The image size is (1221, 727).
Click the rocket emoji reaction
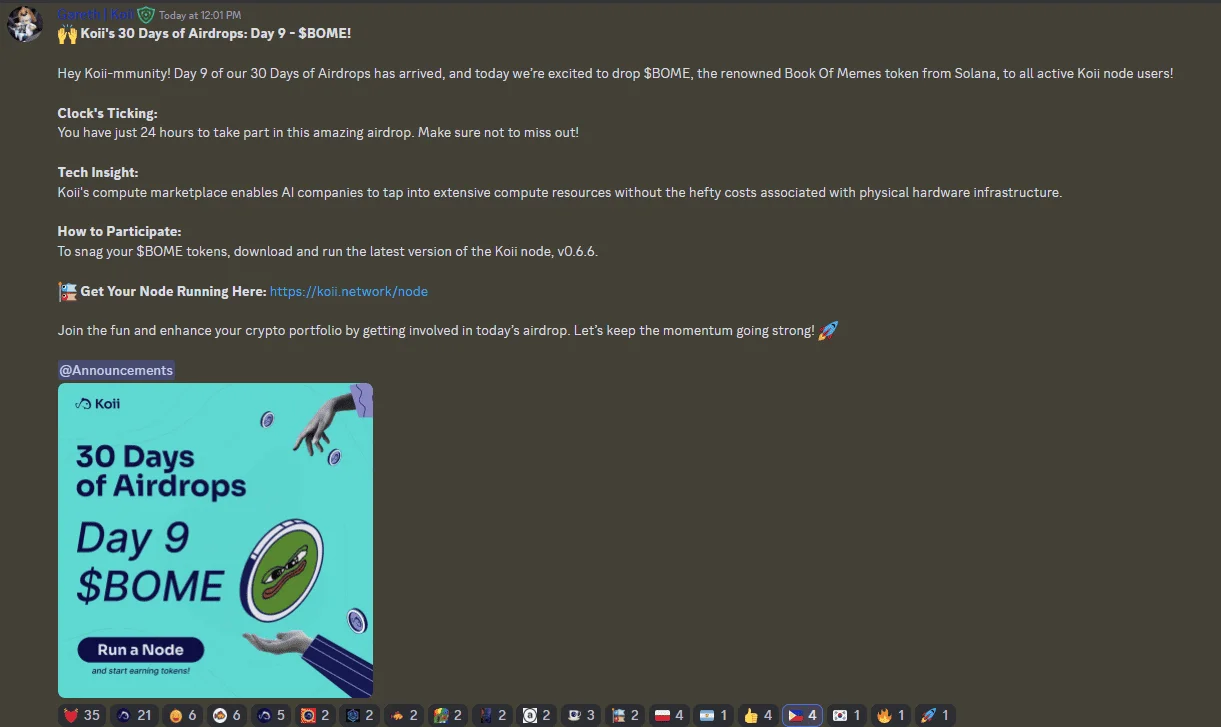pos(934,715)
